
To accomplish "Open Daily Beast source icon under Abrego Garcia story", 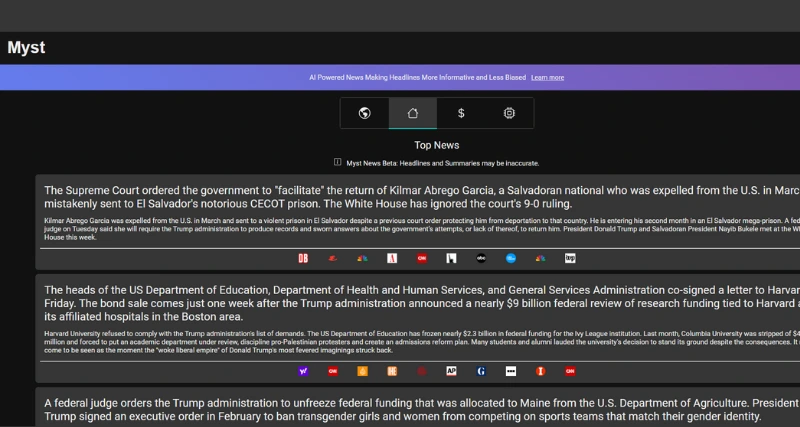I will [303, 259].
